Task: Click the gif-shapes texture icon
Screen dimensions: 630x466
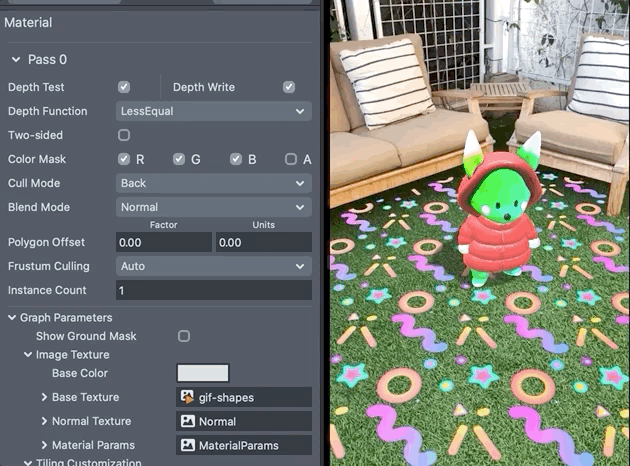Action: click(188, 397)
